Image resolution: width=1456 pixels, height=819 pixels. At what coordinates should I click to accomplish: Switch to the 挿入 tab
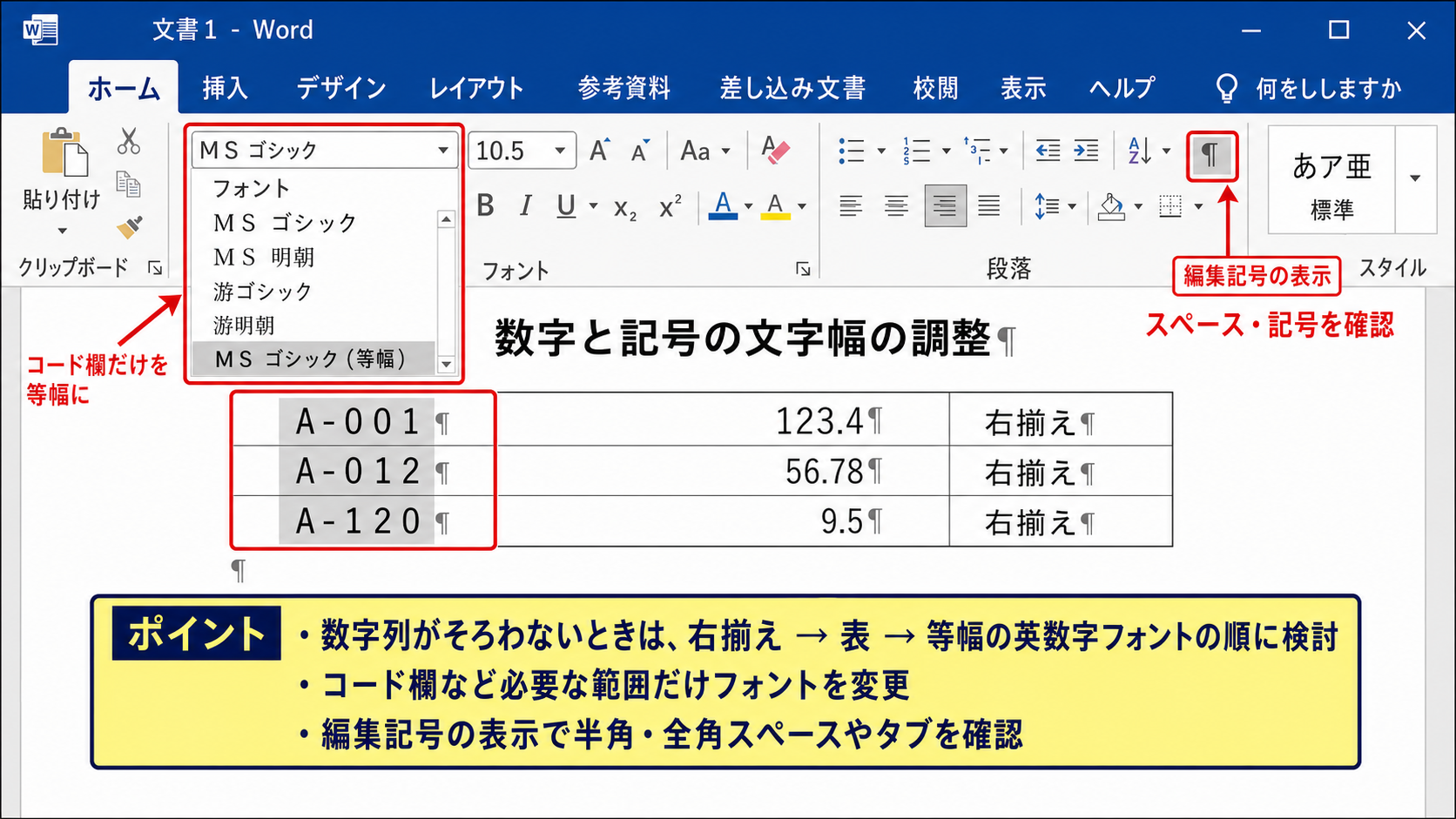pos(226,88)
